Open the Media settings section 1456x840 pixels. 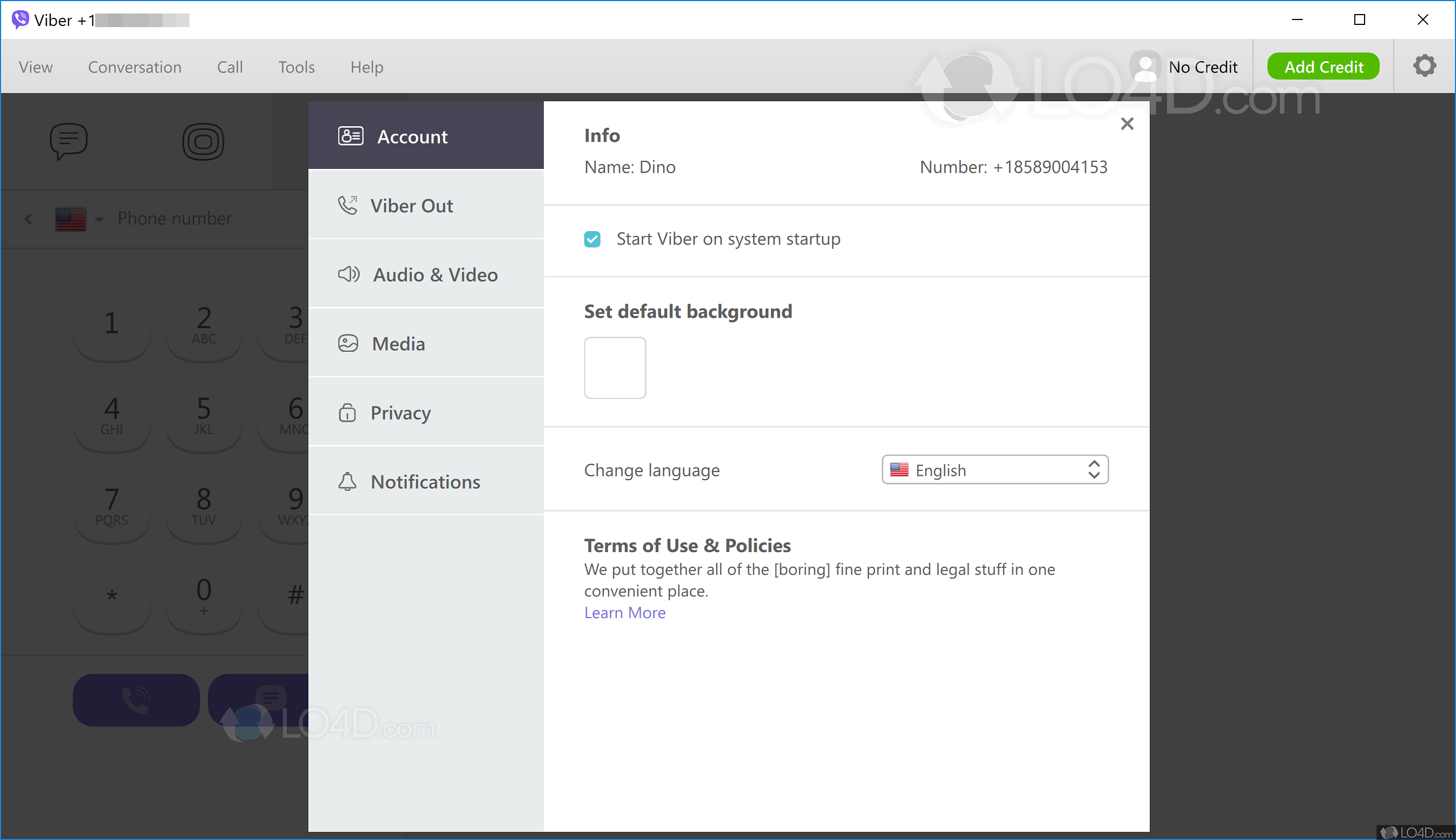point(398,343)
